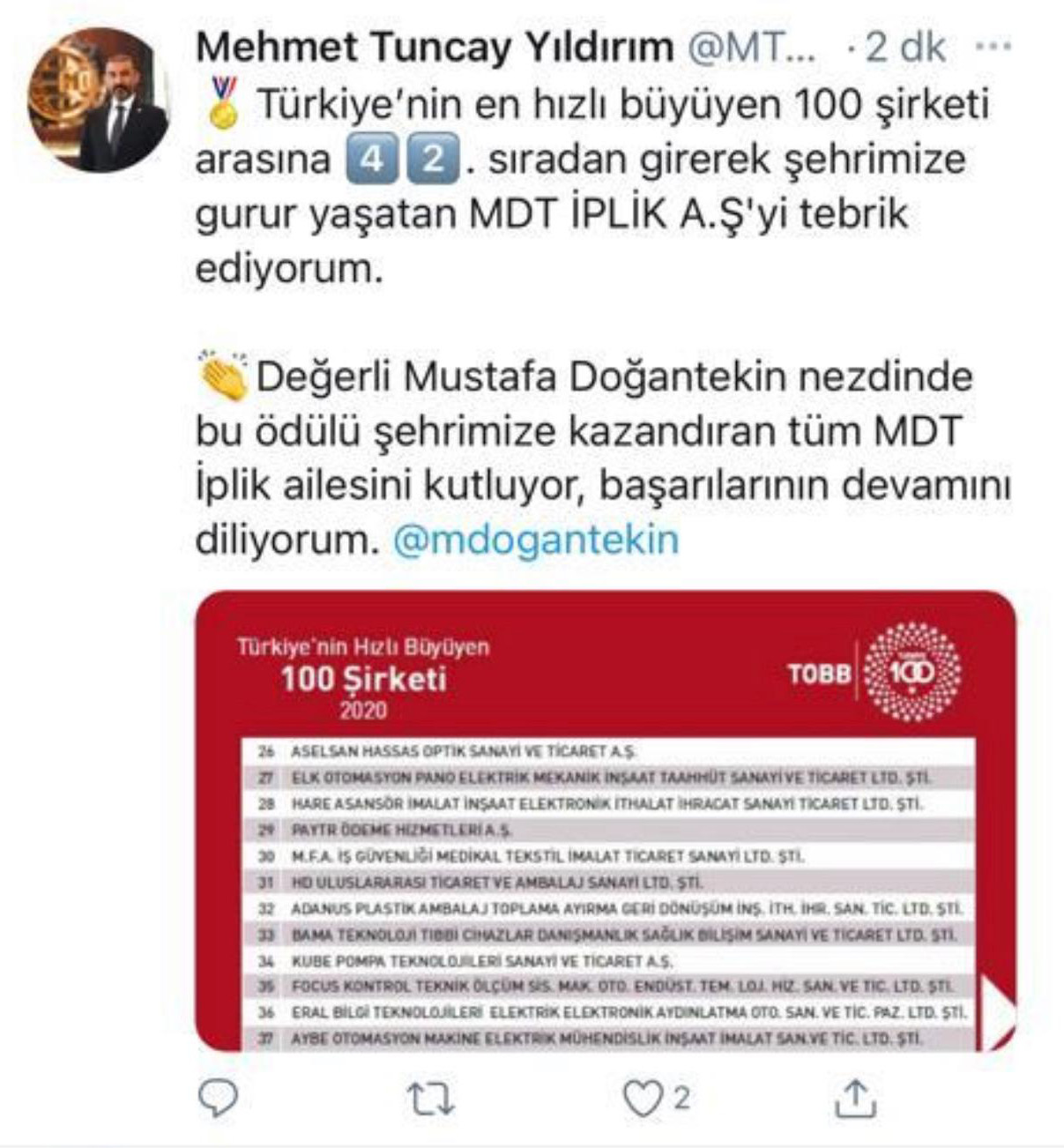Click the like count number 2

(681, 1098)
